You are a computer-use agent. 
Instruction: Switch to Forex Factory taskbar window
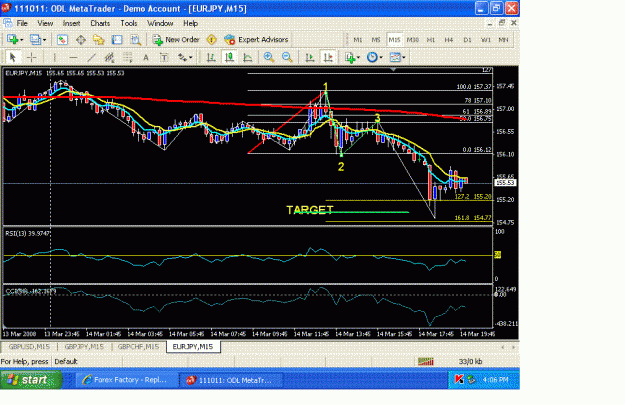coord(126,380)
